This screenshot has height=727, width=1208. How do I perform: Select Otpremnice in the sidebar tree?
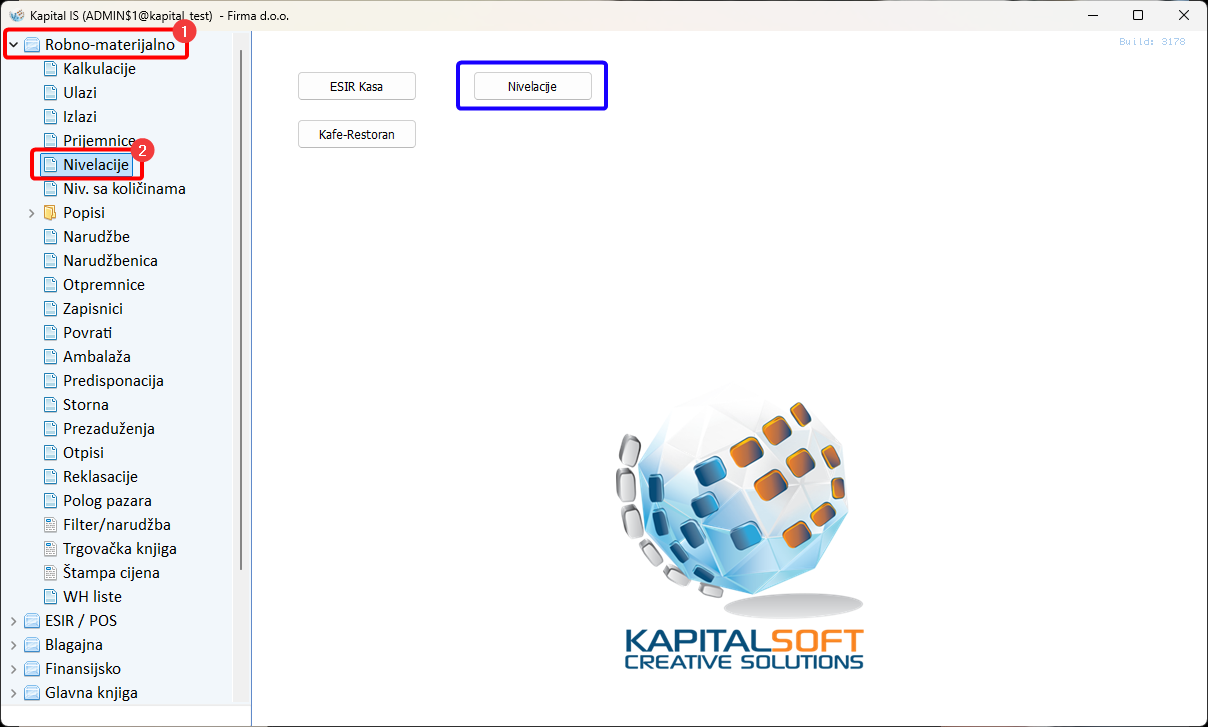point(103,285)
